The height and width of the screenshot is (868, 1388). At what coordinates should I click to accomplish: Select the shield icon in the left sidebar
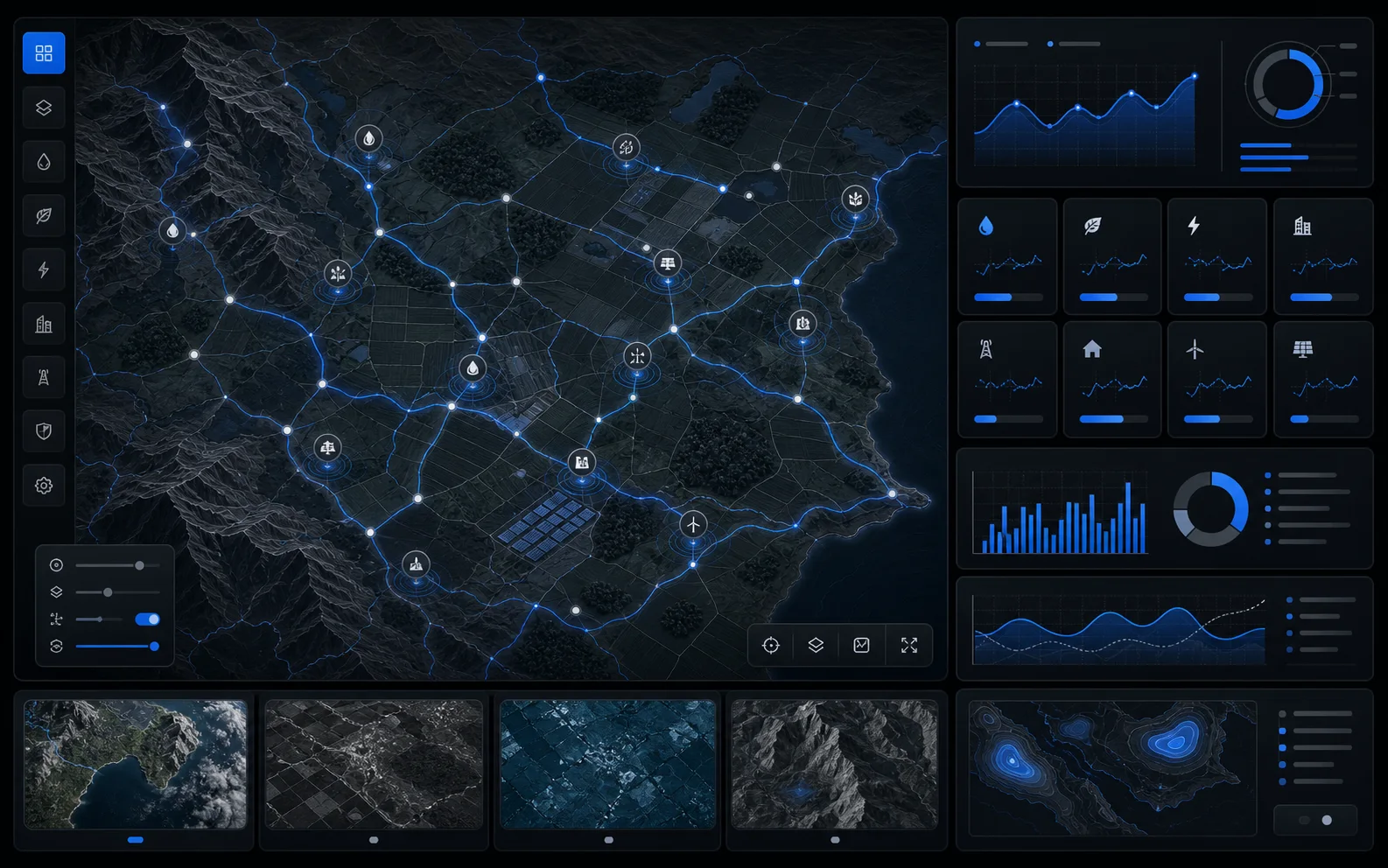click(44, 431)
